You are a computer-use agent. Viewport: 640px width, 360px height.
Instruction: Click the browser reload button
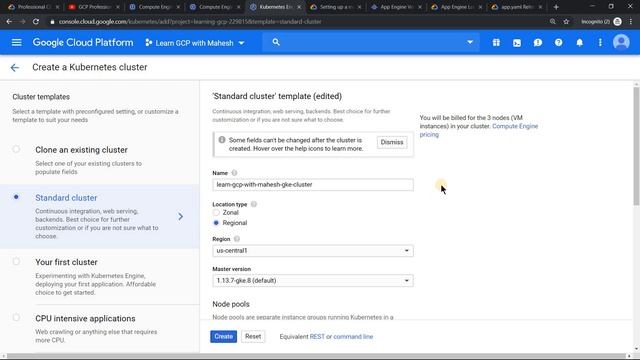(x=36, y=22)
